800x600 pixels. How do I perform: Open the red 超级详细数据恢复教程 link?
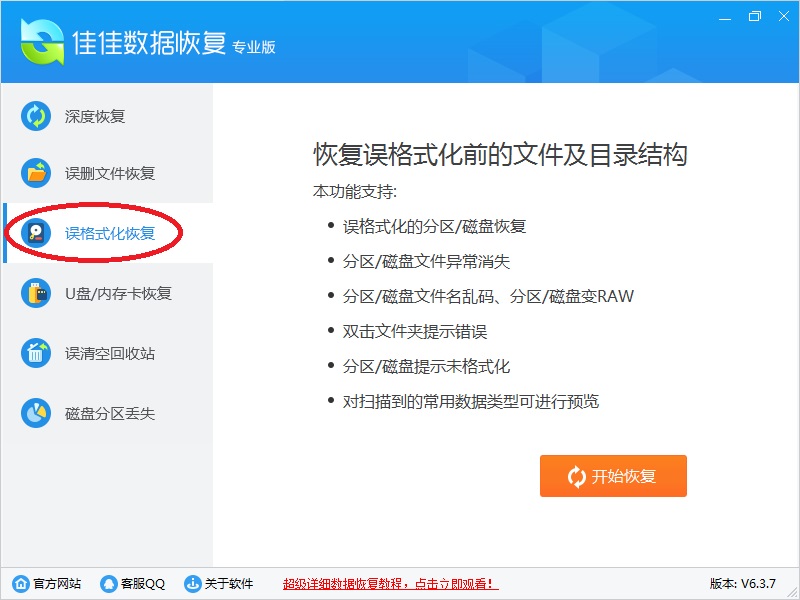coord(391,583)
